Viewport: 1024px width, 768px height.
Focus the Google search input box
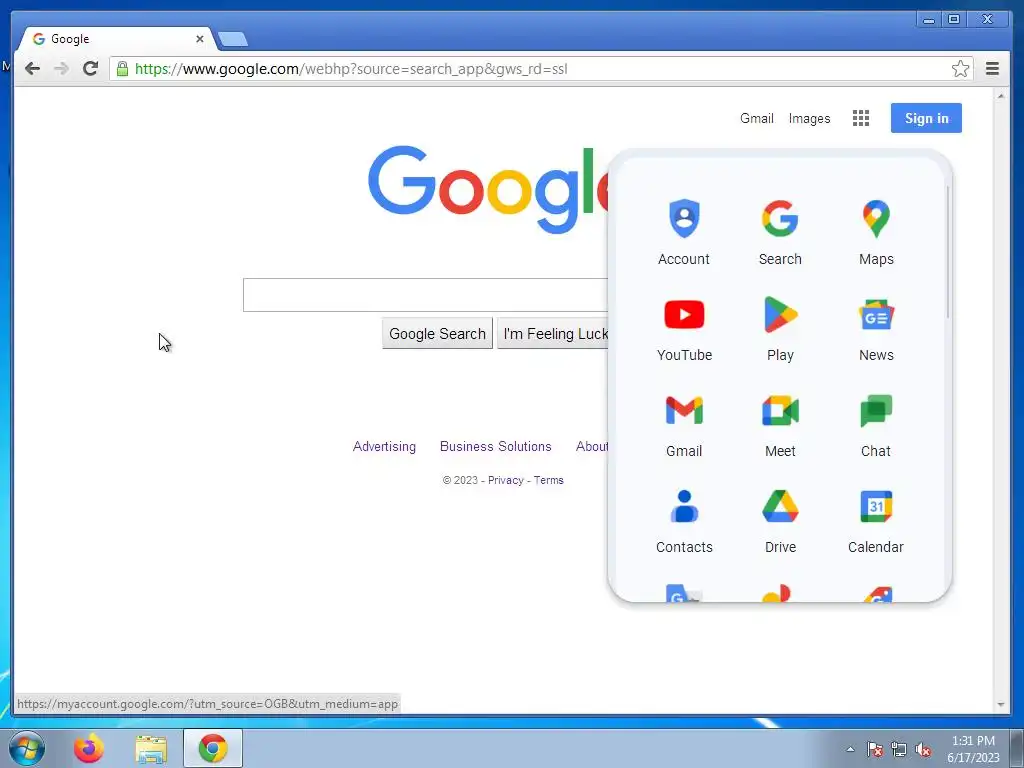tap(426, 295)
